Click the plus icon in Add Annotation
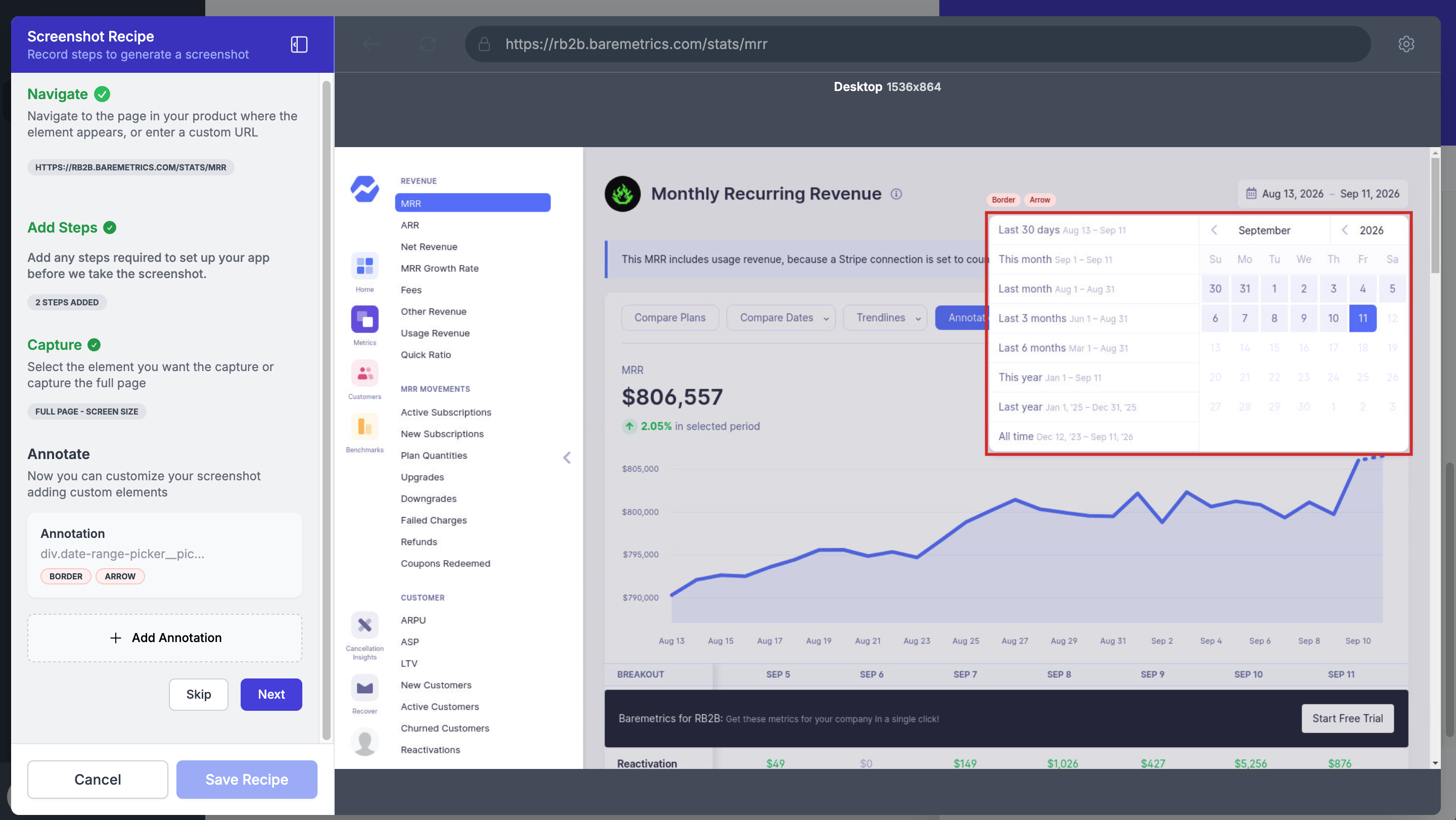The width and height of the screenshot is (1456, 820). click(115, 638)
